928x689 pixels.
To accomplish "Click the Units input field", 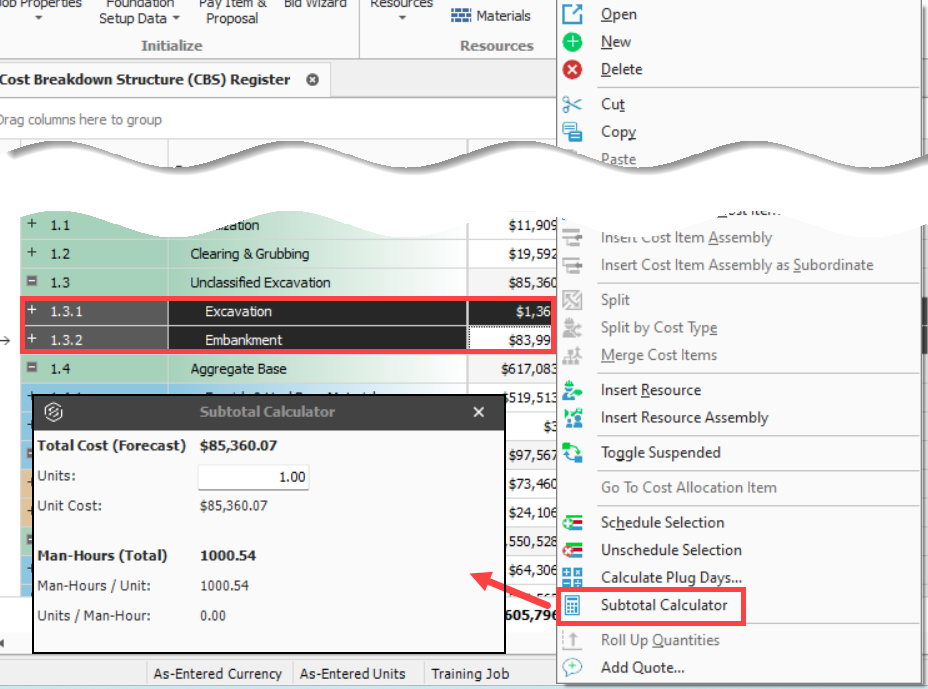I will pyautogui.click(x=253, y=477).
